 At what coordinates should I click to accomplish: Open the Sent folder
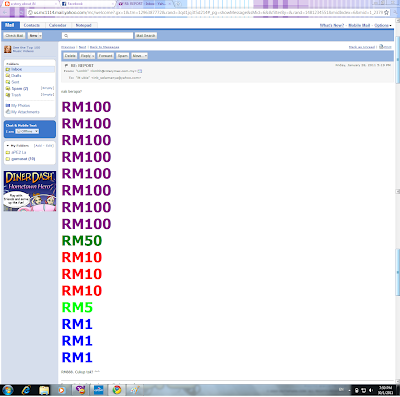pyautogui.click(x=15, y=82)
